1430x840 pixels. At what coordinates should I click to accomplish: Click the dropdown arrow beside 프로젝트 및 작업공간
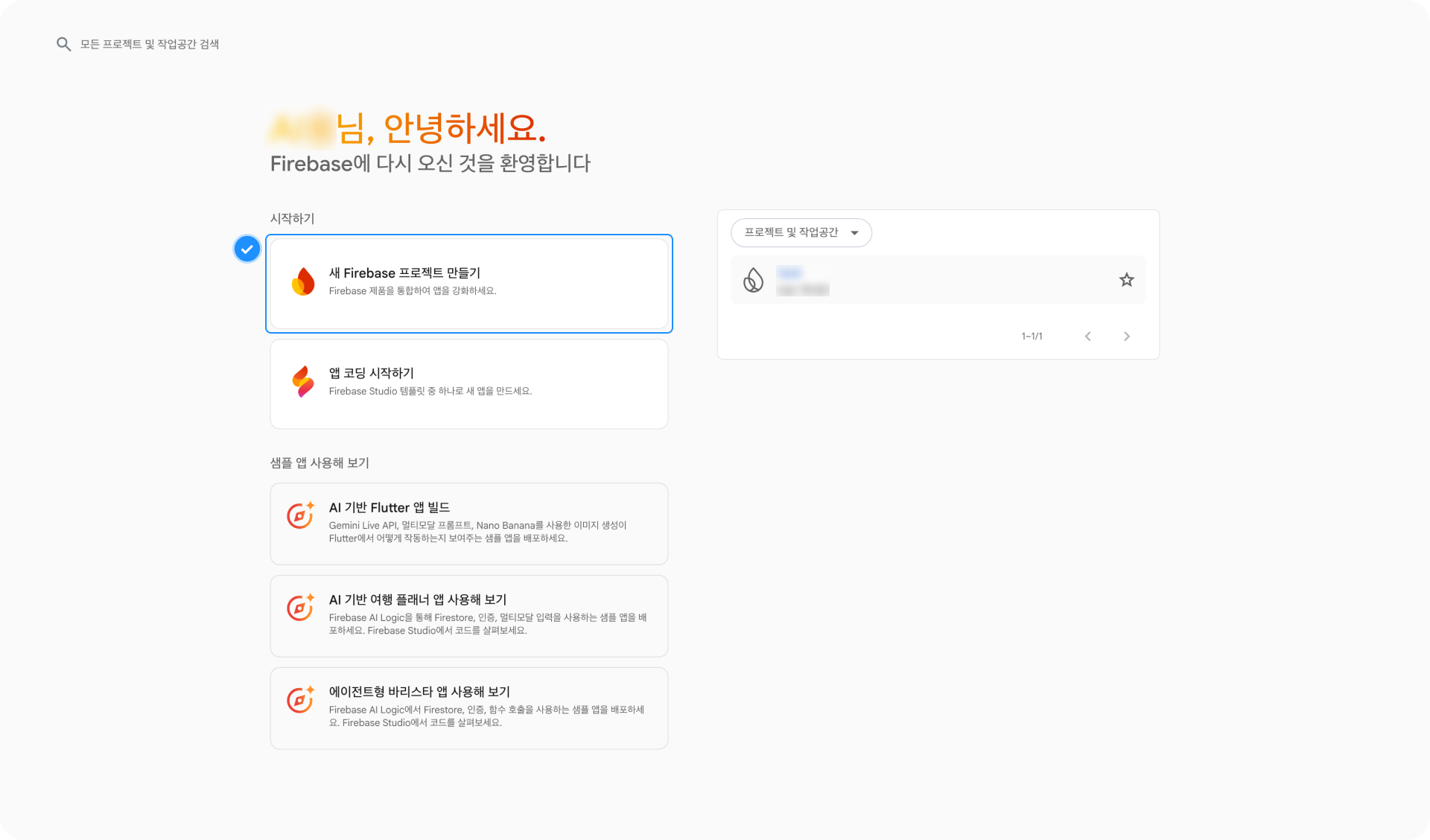tap(855, 233)
